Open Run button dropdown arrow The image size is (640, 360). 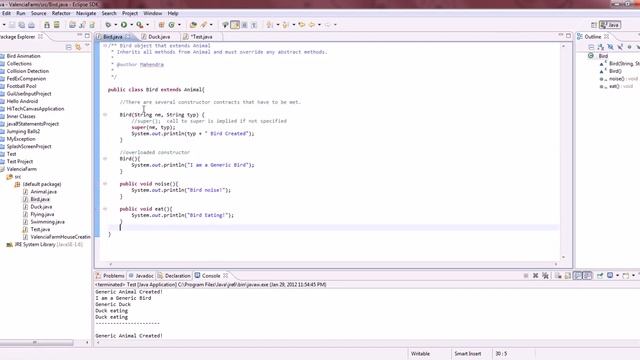(x=131, y=25)
